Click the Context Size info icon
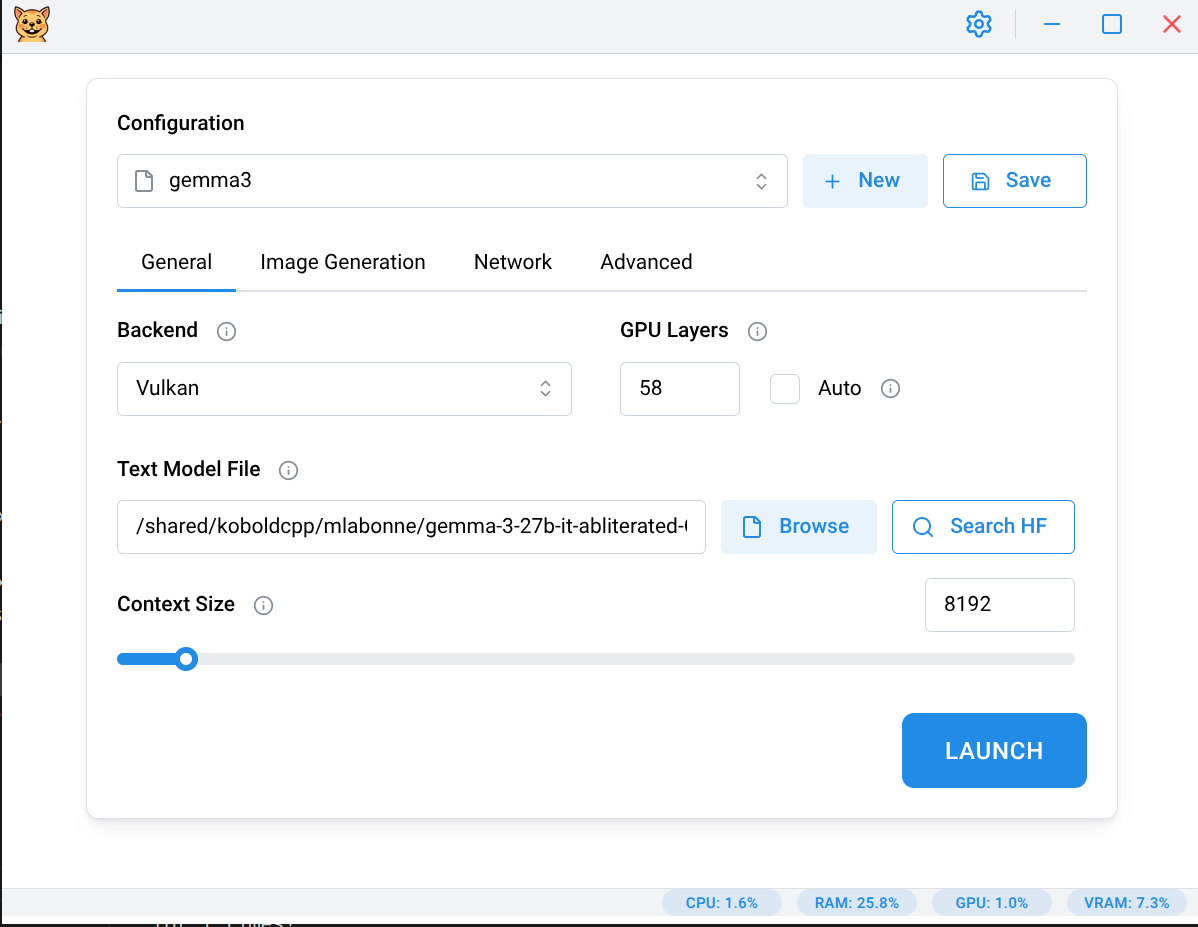The image size is (1198, 927). (x=263, y=605)
